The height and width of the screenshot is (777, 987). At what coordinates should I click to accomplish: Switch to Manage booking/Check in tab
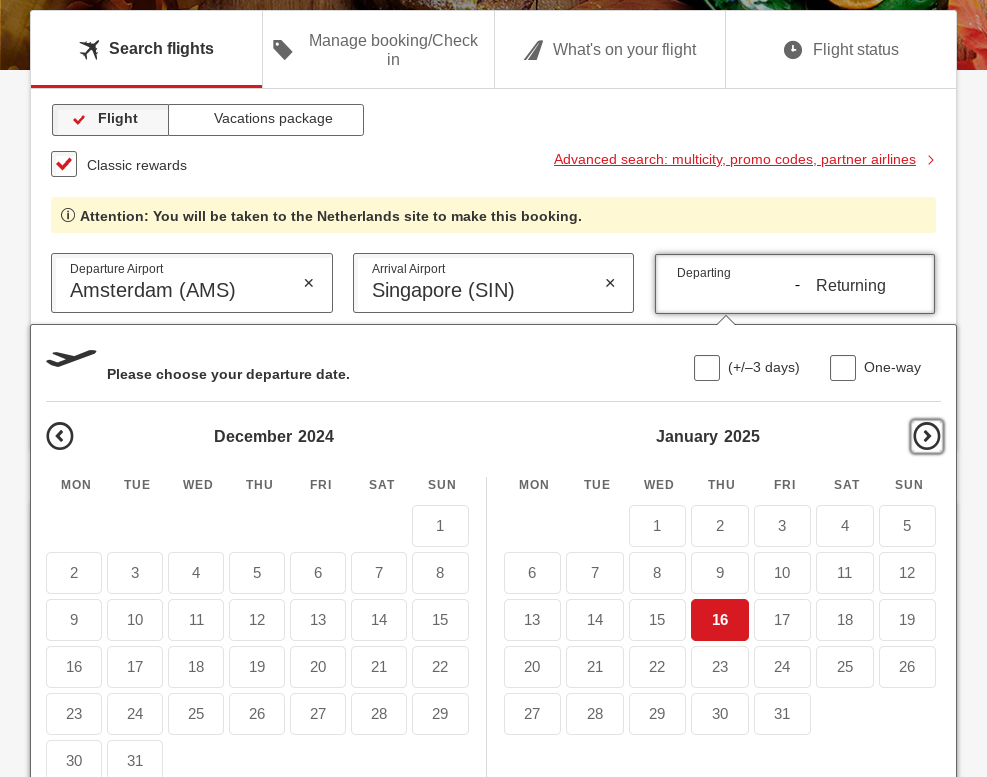[x=378, y=49]
